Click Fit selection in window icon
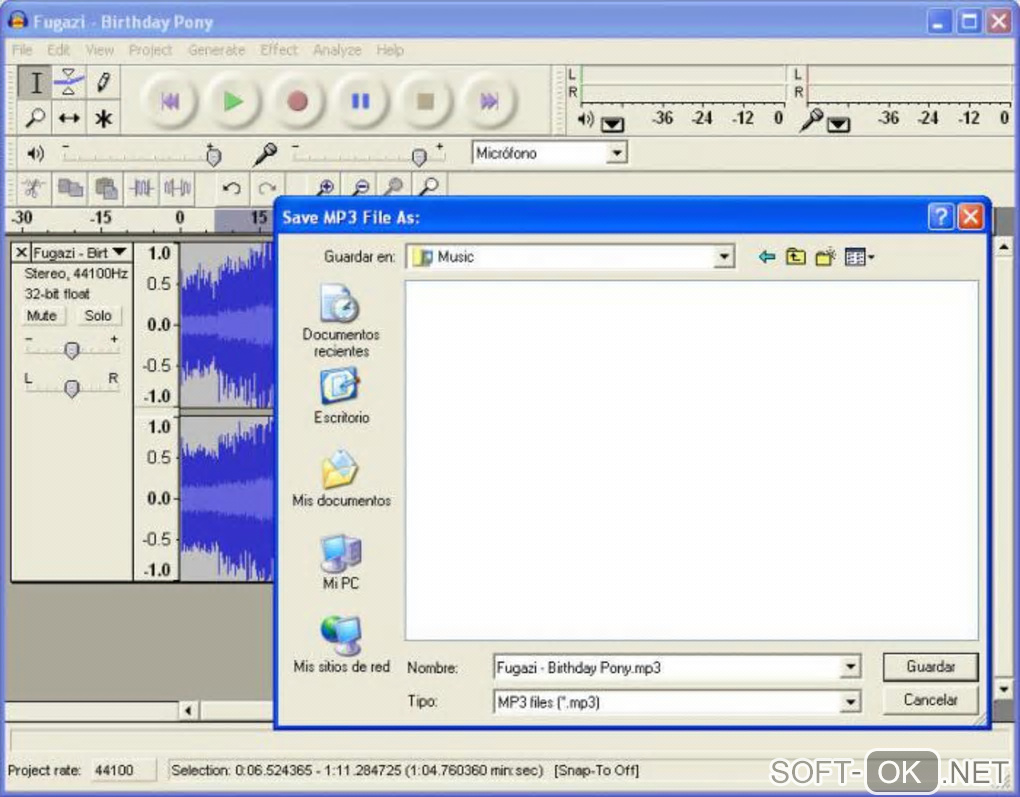This screenshot has height=797, width=1020. (x=394, y=187)
